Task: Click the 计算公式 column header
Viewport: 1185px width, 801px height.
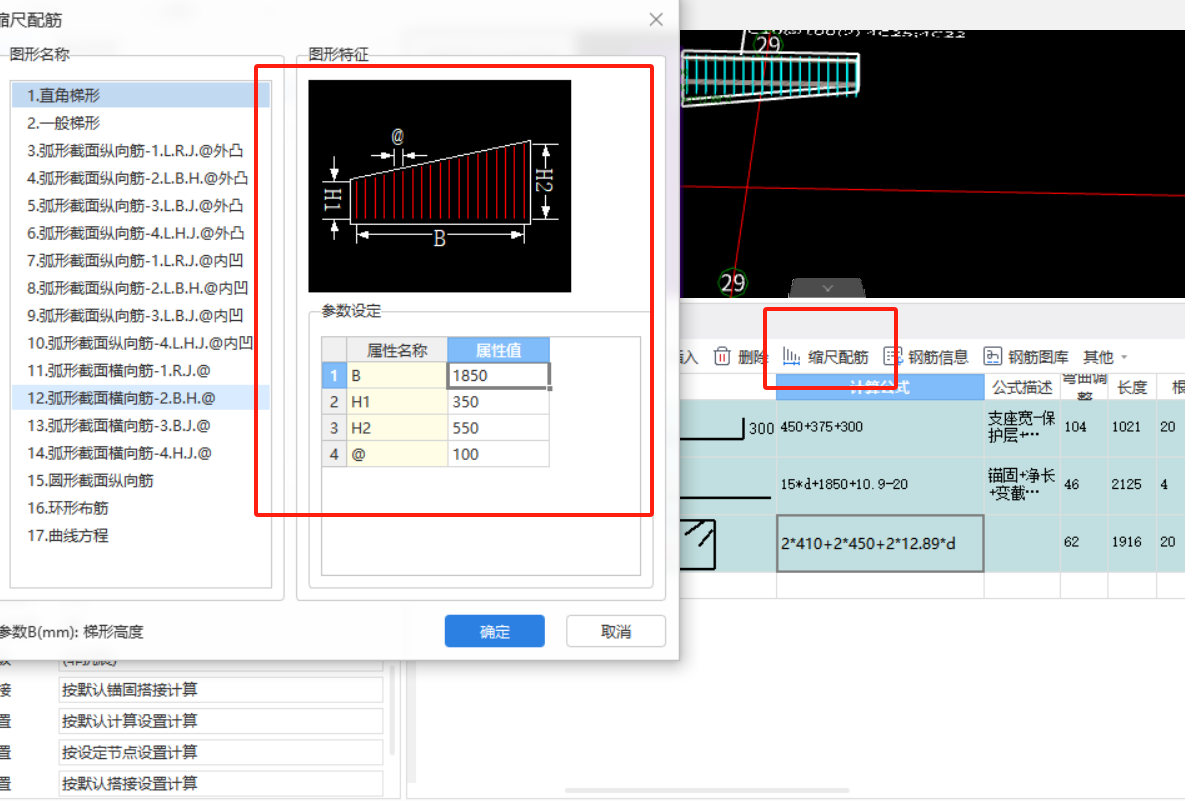Action: 880,387
